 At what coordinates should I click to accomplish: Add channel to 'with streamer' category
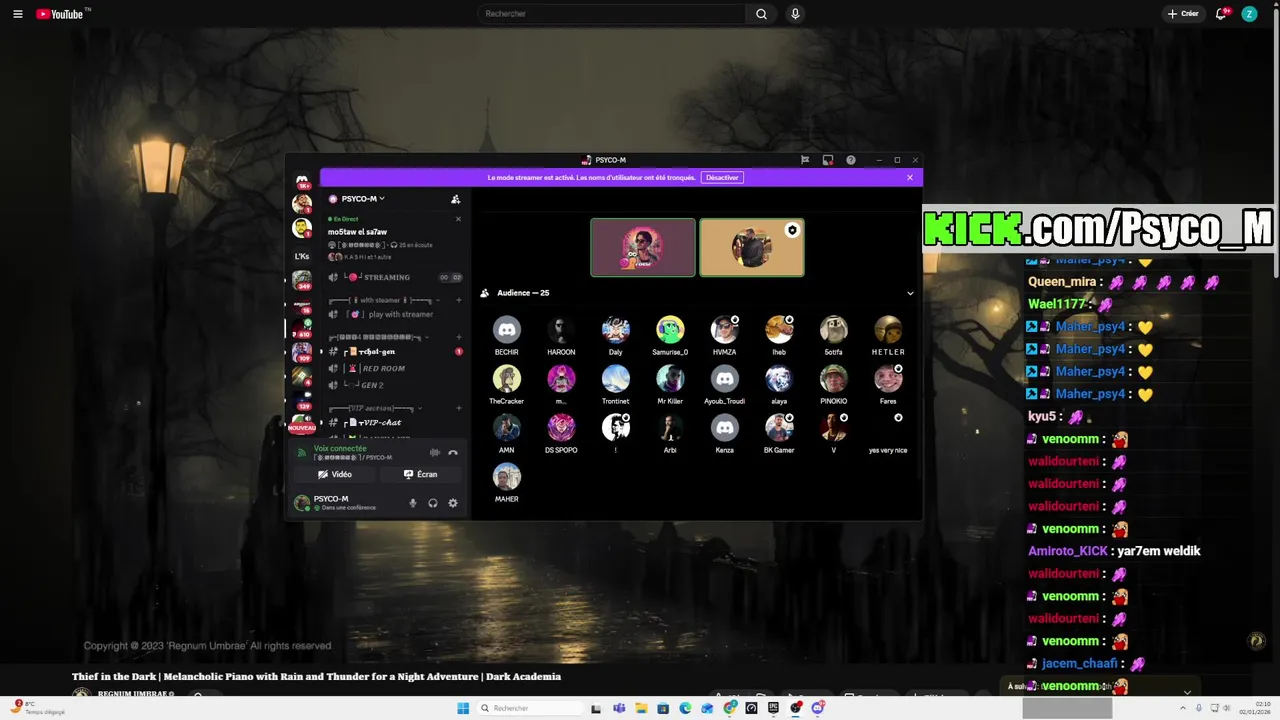459,300
